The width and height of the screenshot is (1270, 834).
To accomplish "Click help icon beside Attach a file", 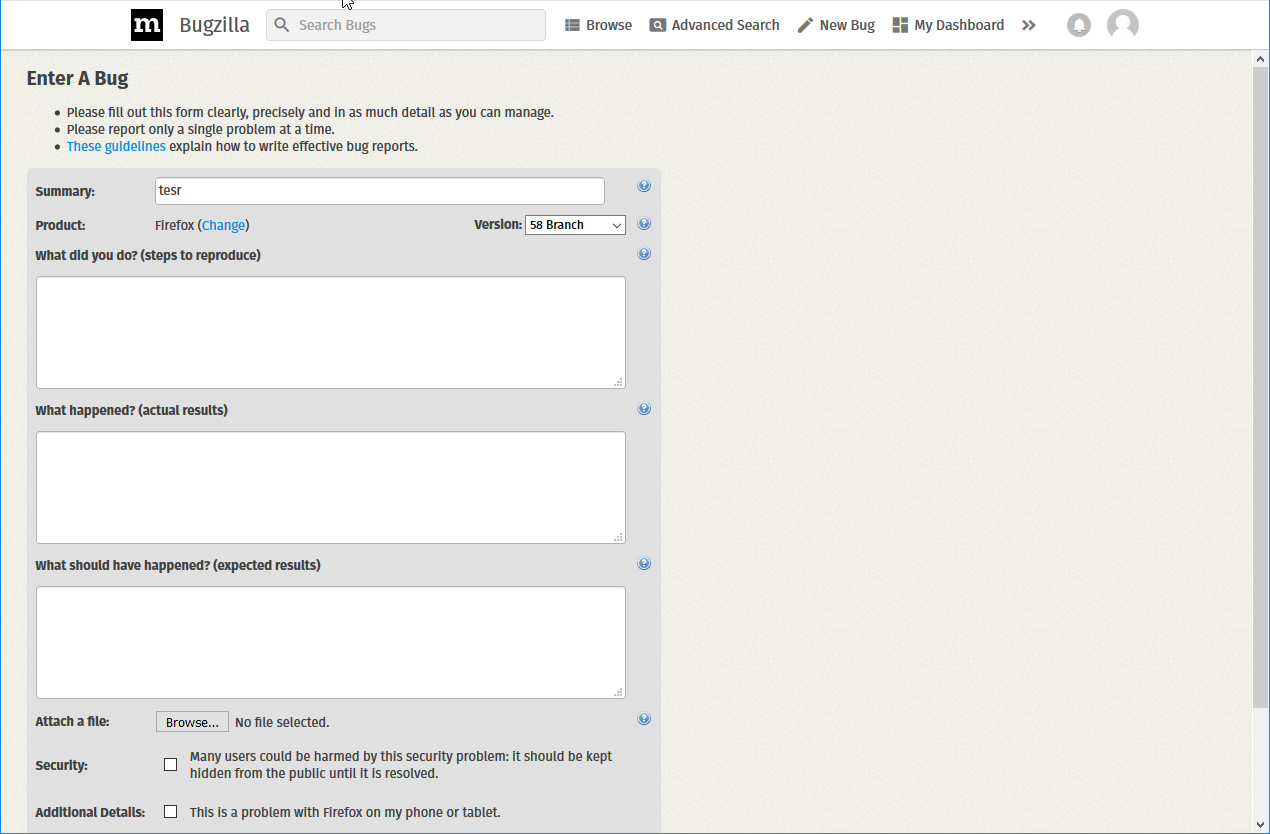I will (644, 719).
